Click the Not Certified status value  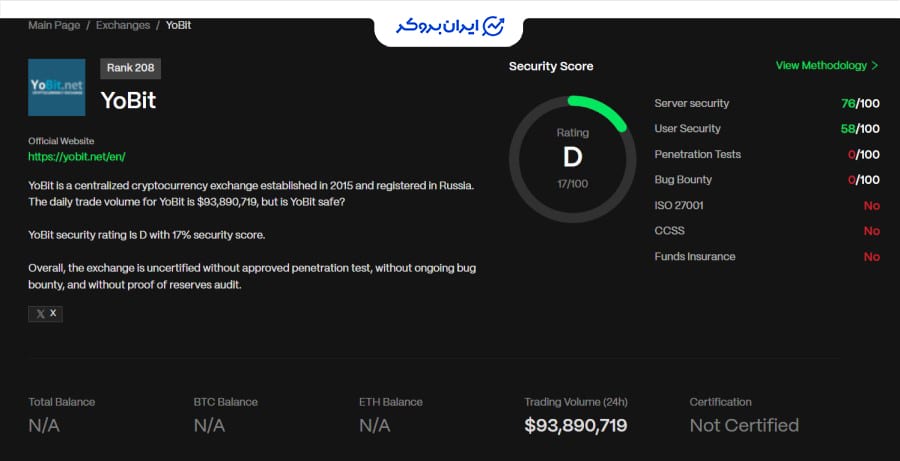744,425
